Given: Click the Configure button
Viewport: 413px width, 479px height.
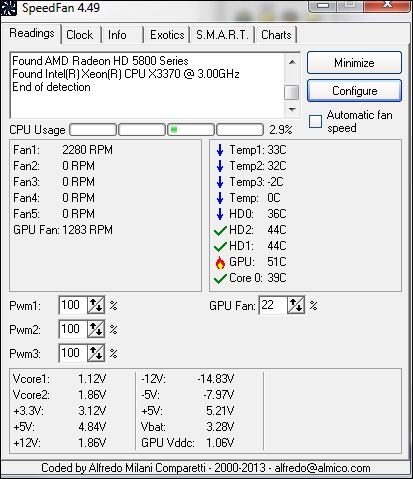Looking at the screenshot, I should pyautogui.click(x=354, y=91).
